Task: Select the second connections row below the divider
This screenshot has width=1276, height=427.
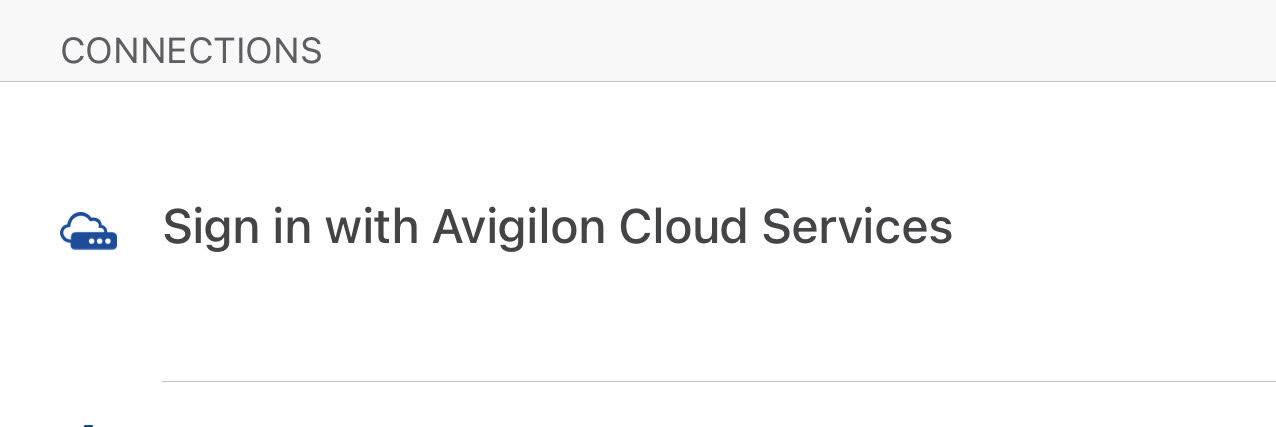Action: pos(638,405)
